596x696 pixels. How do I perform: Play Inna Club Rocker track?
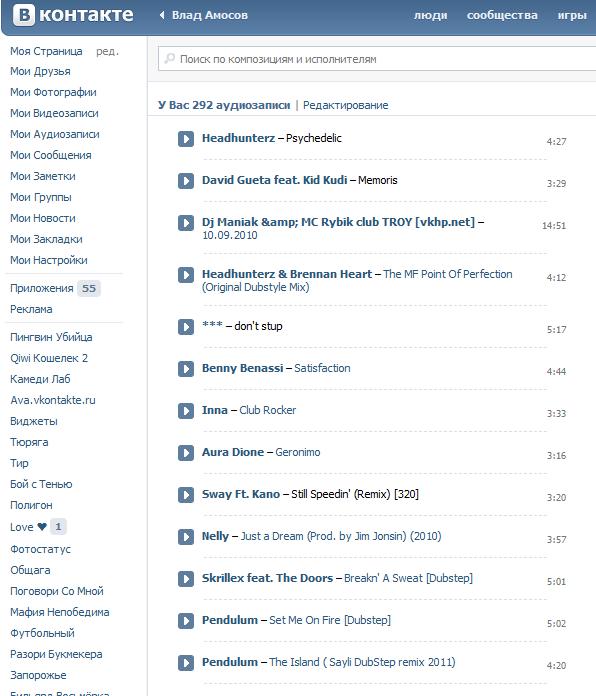(186, 411)
